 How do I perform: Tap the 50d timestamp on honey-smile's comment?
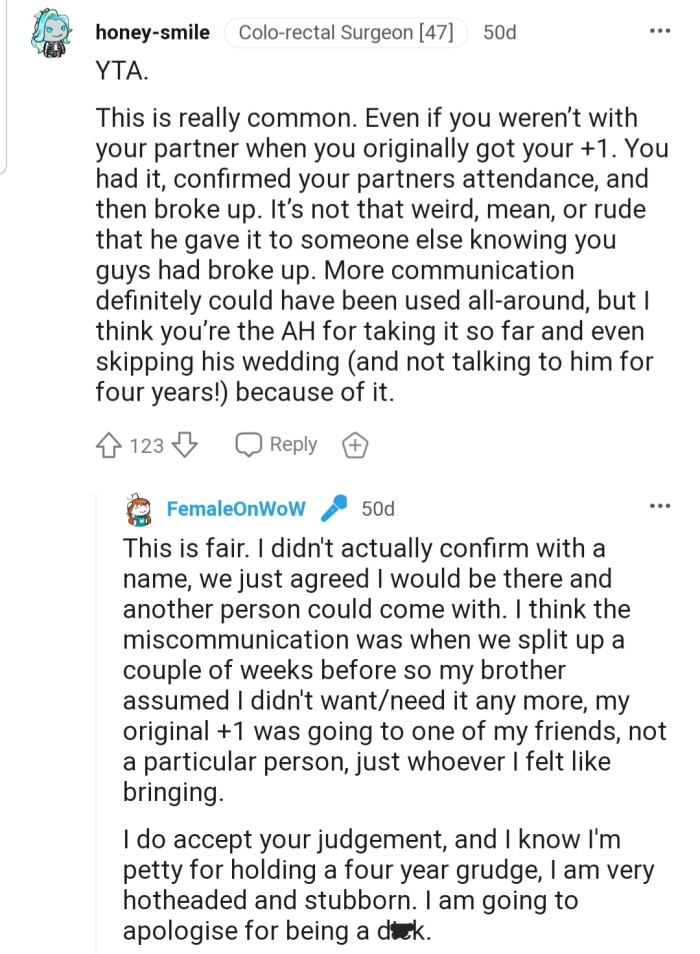500,33
